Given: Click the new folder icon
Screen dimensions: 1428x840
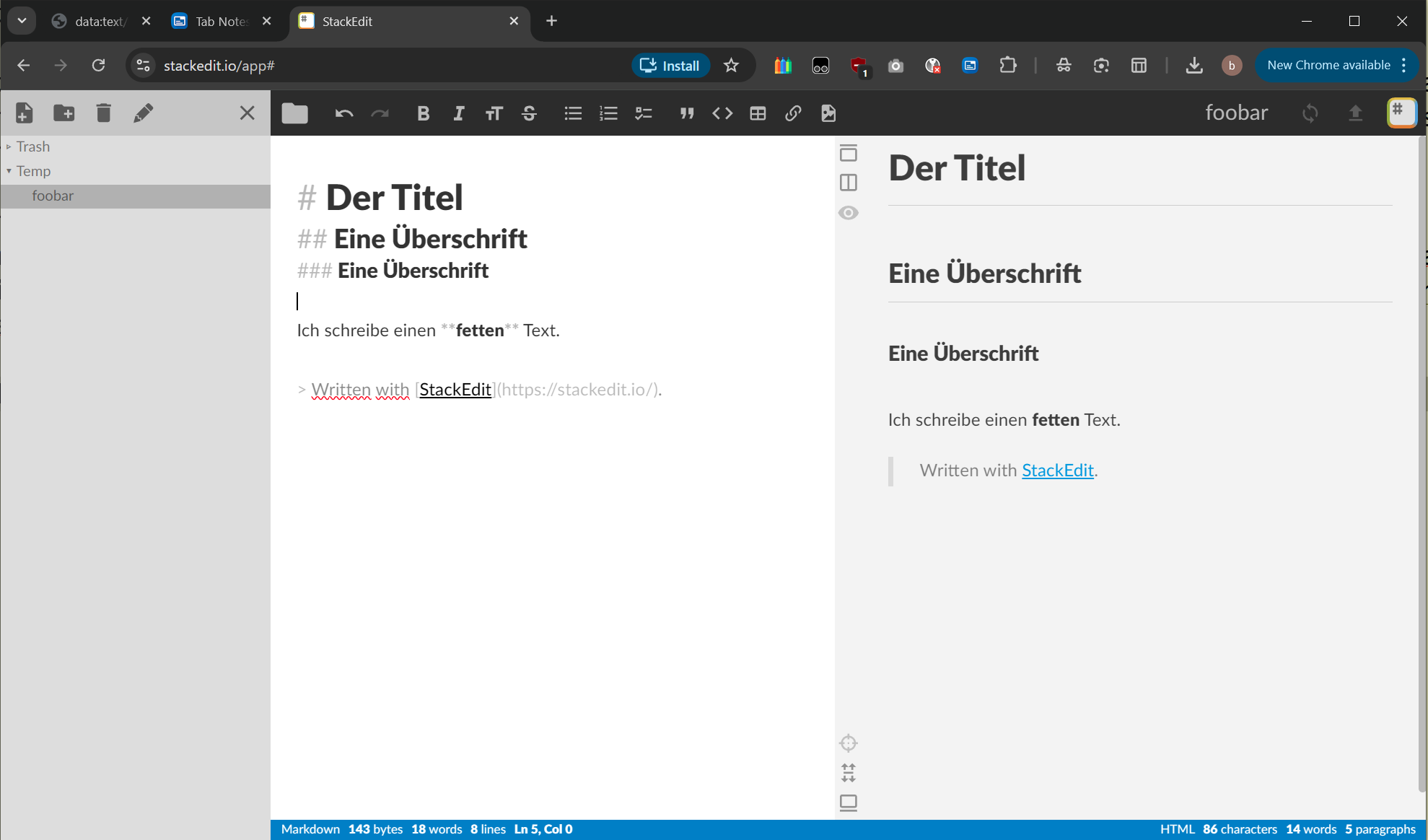Looking at the screenshot, I should coord(63,113).
